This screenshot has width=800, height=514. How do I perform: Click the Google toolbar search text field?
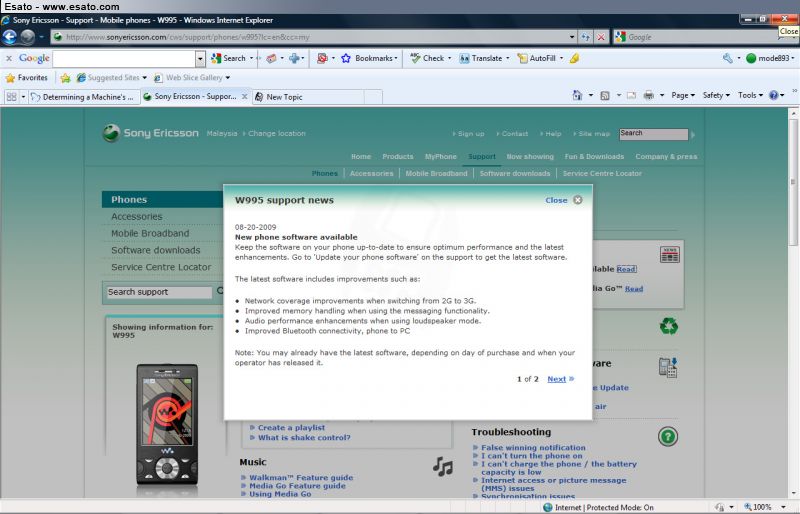(124, 59)
